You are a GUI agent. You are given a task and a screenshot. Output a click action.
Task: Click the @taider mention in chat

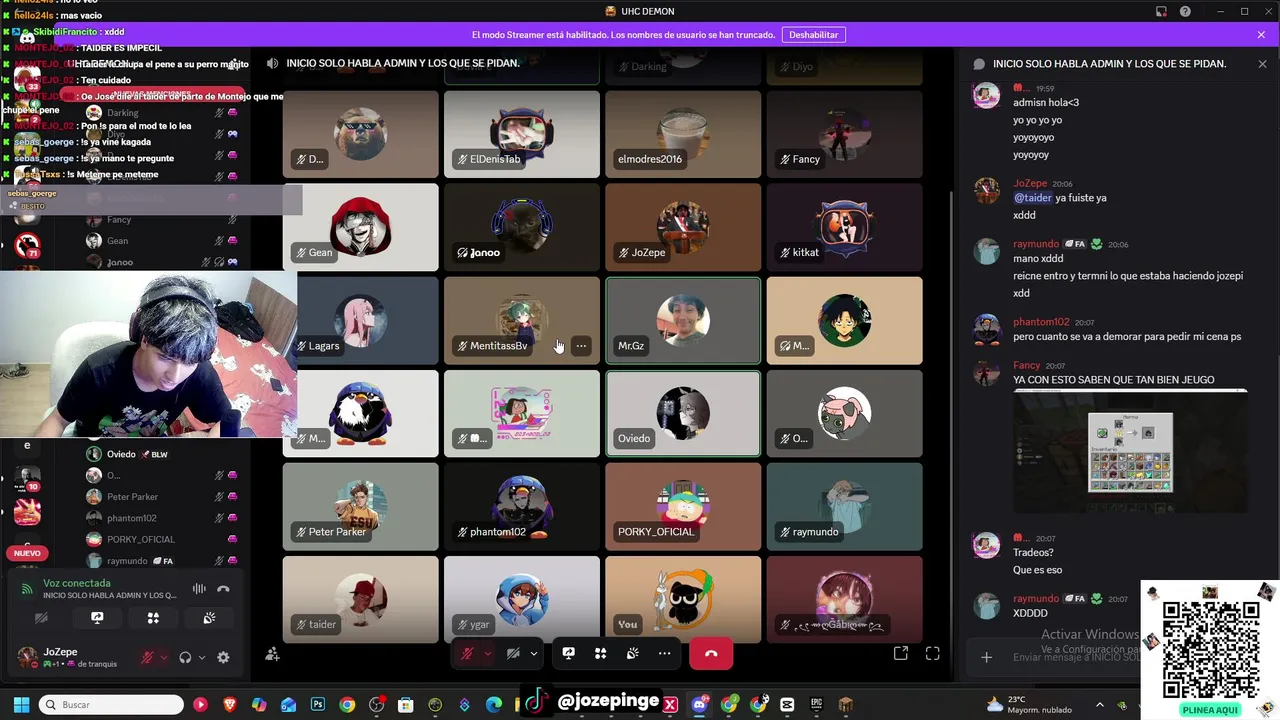click(1033, 198)
